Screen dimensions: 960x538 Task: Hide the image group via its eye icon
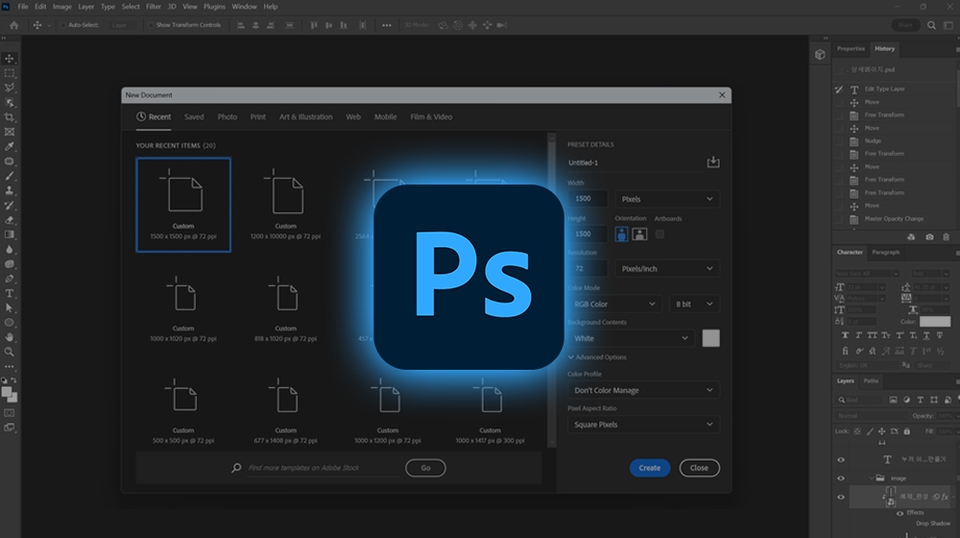coord(841,479)
